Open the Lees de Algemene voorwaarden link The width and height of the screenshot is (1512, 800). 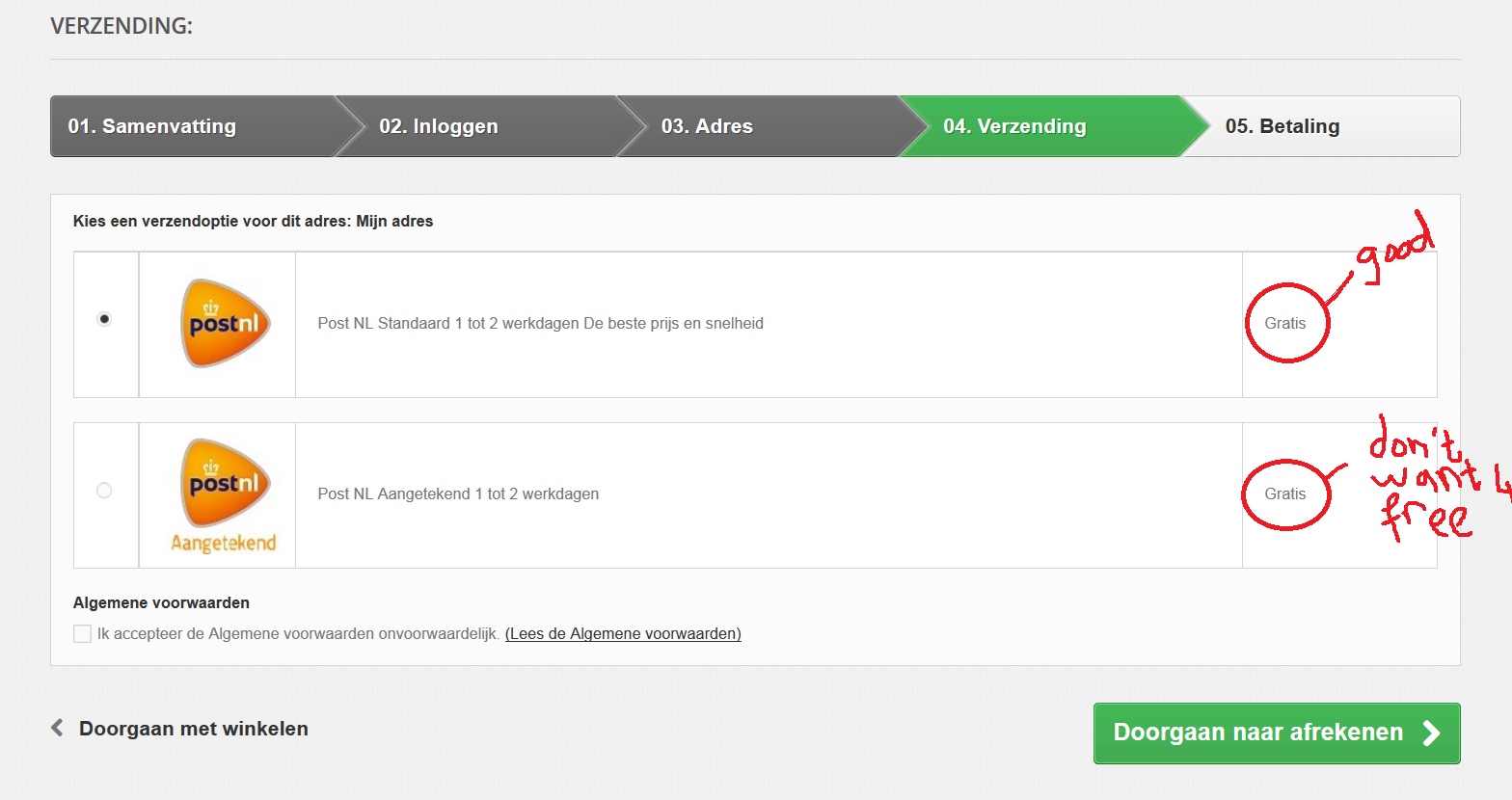623,633
